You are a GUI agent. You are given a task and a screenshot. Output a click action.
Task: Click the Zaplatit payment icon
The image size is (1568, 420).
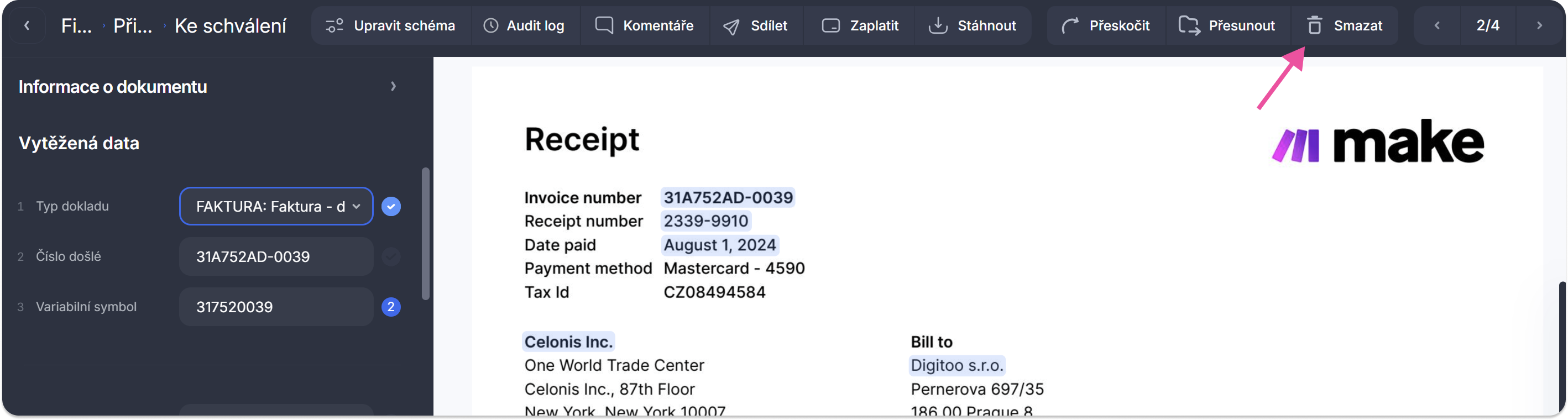[x=831, y=25]
